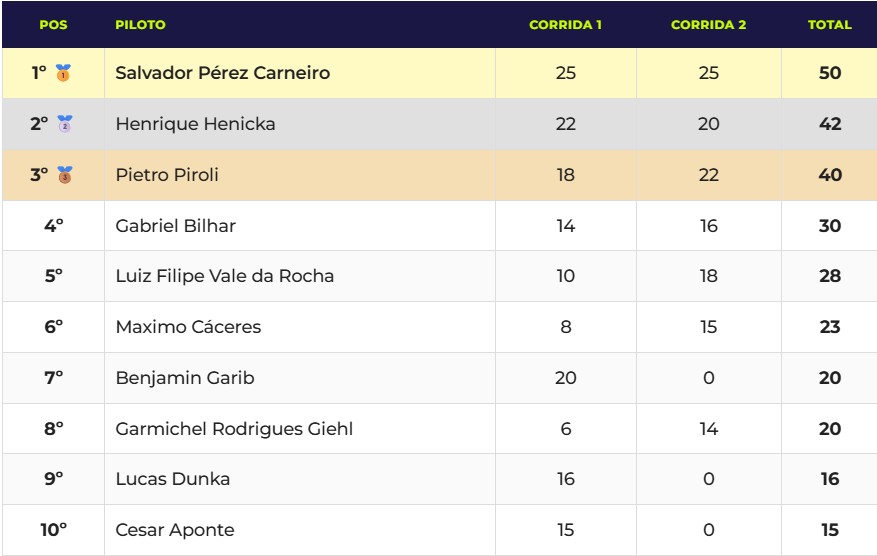This screenshot has height=556, width=877.
Task: Click the bronze medal icon in third place
Action: pos(65,175)
